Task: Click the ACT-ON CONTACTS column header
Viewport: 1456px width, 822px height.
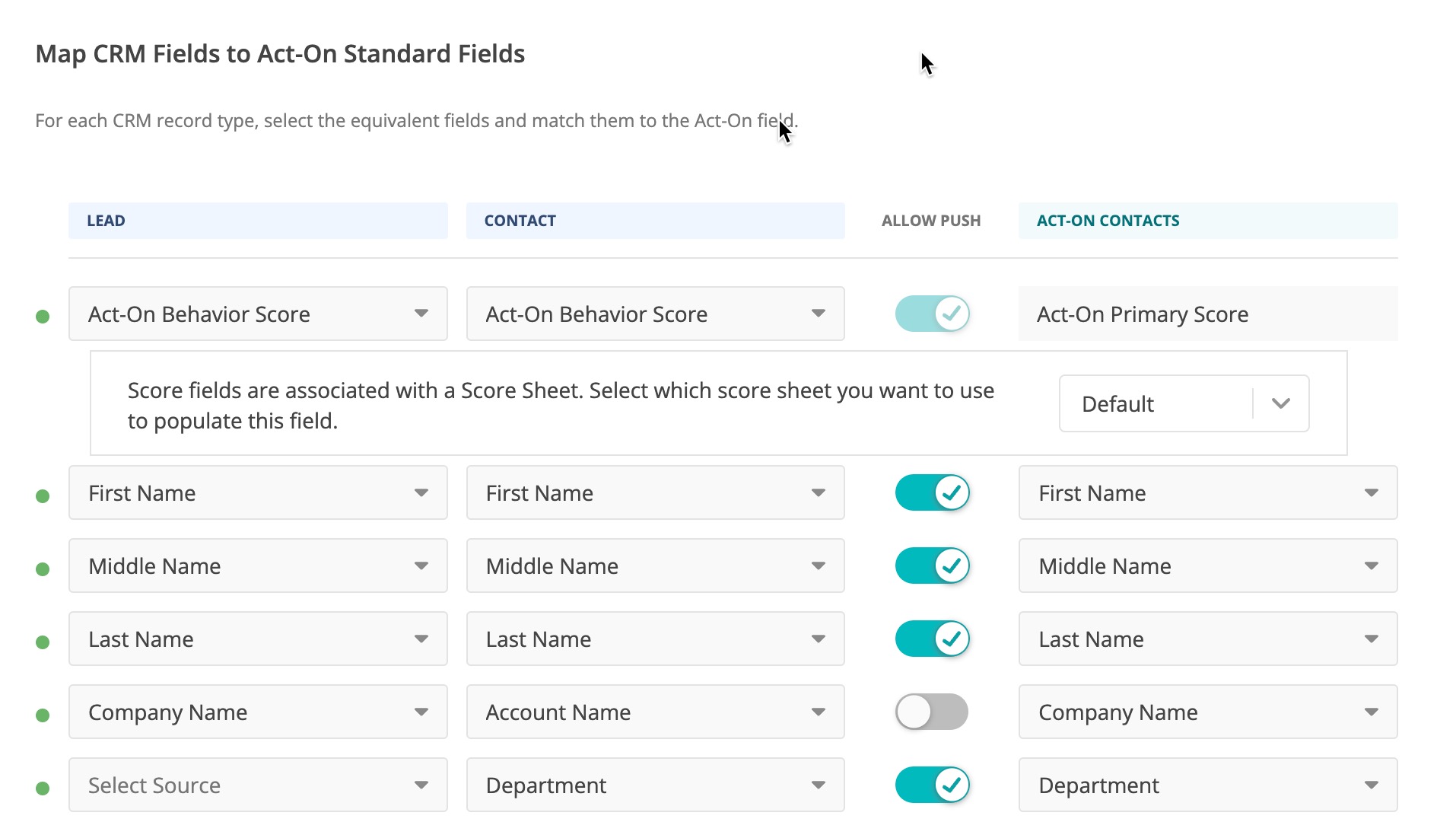Action: coord(1208,221)
